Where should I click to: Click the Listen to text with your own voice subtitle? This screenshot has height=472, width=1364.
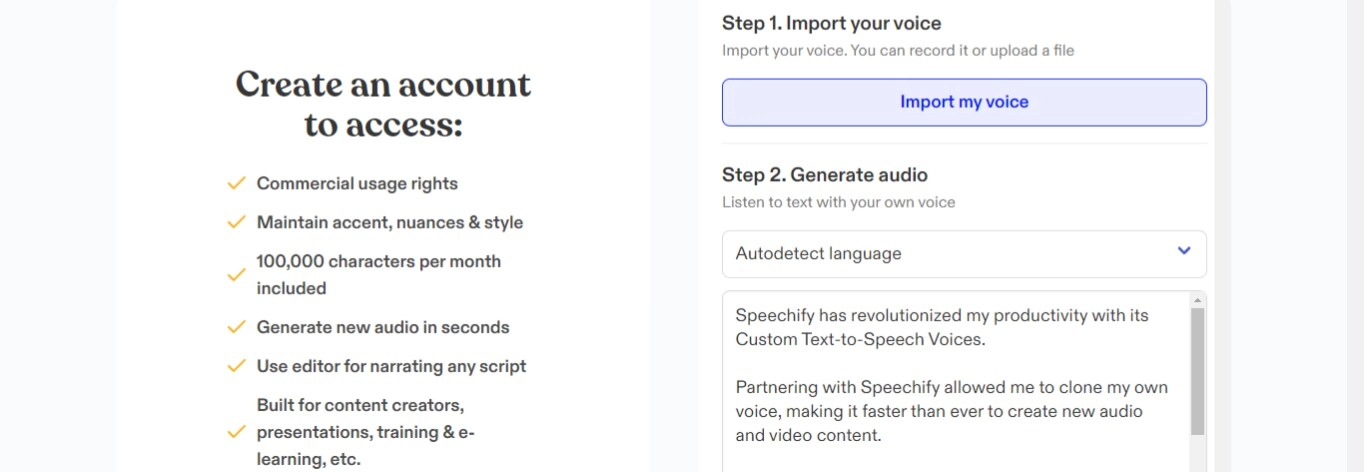click(x=838, y=202)
